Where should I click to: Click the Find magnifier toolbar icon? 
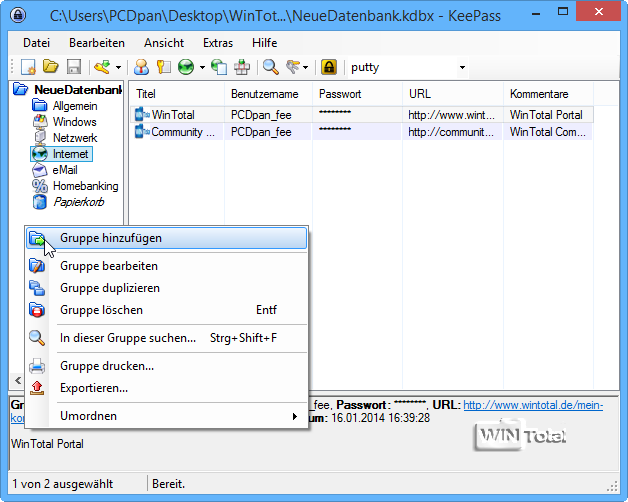point(271,67)
